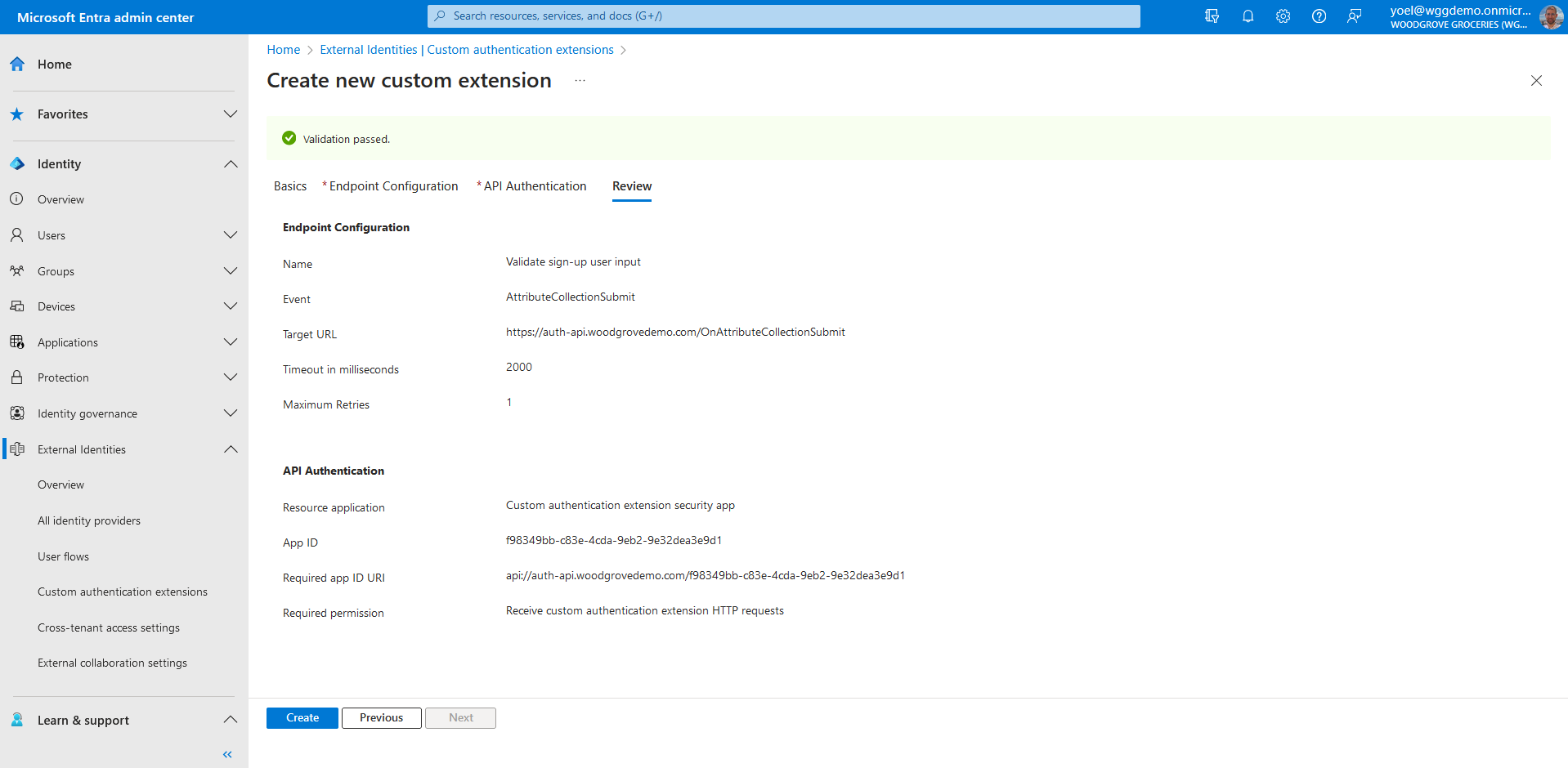The height and width of the screenshot is (768, 1568).
Task: Open the notifications bell icon
Action: point(1248,16)
